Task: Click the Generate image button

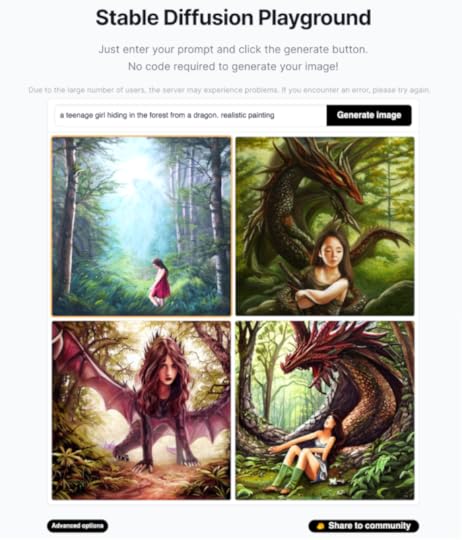Action: point(369,115)
